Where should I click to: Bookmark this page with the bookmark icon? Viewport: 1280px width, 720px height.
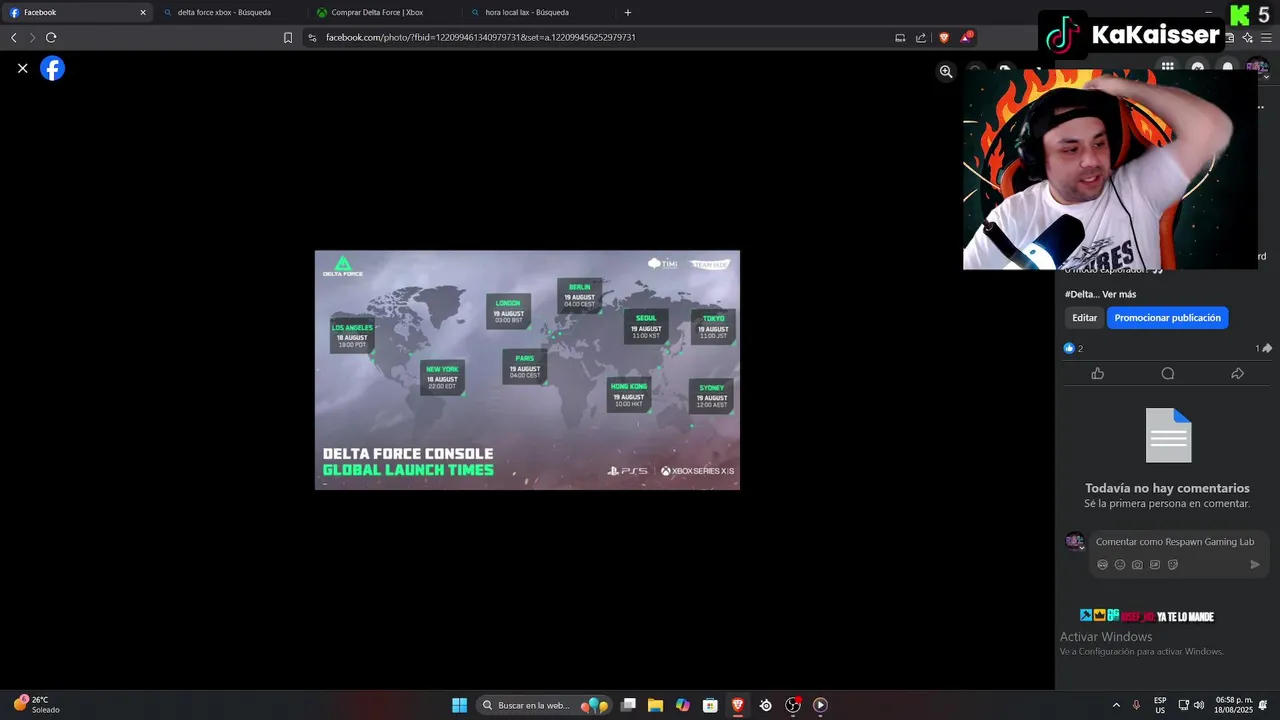pos(288,38)
